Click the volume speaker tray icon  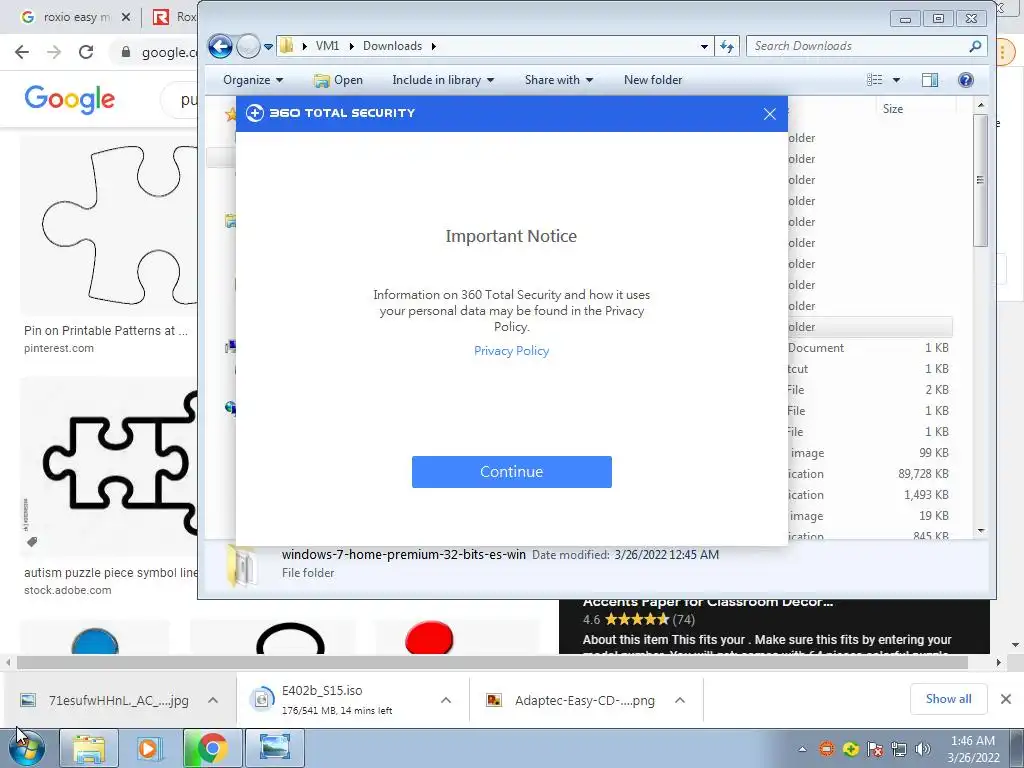pos(923,750)
